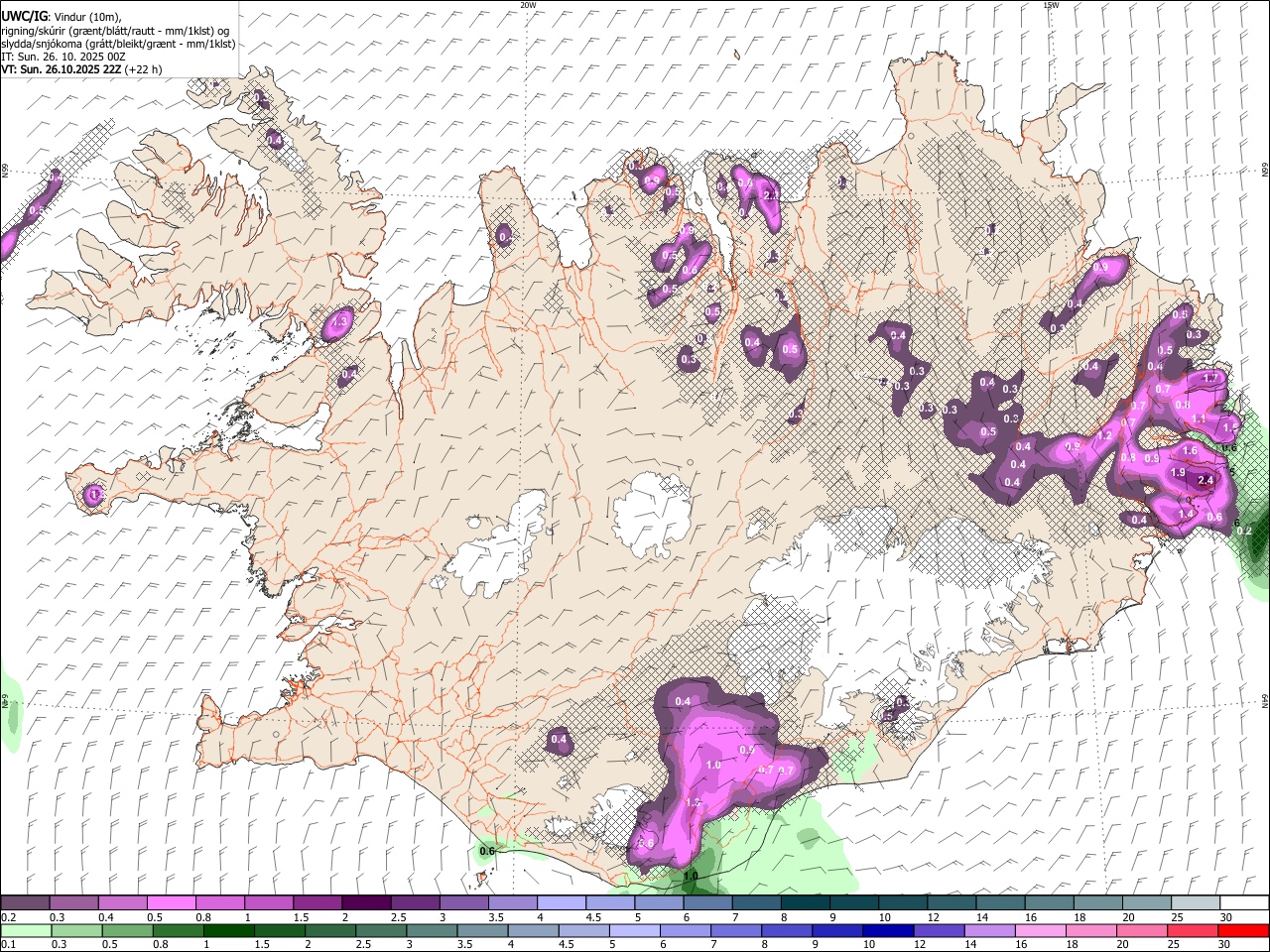Screen dimensions: 1270x952
Task: Click lower legend row navy blue swatch labeled 10
Action: (889, 930)
